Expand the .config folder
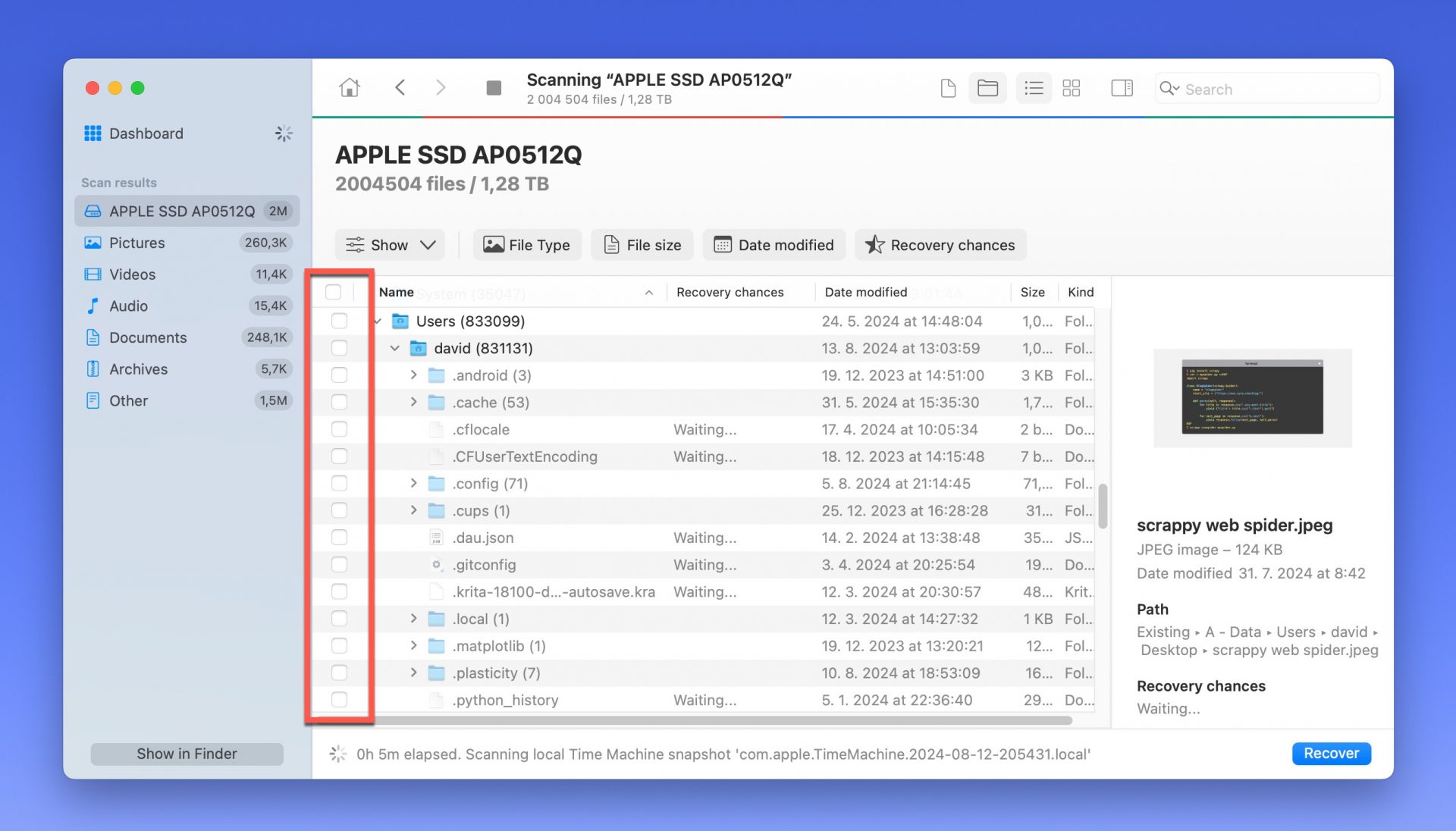This screenshot has height=831, width=1456. click(x=414, y=483)
